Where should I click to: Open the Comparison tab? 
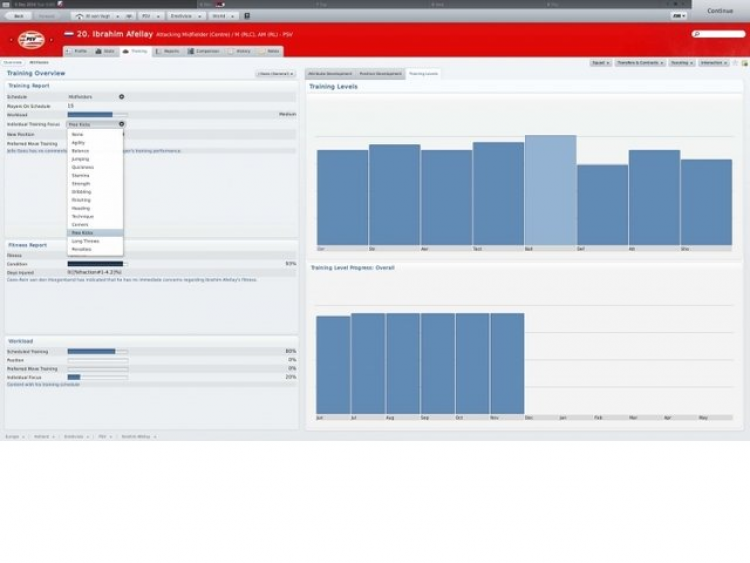coord(204,51)
